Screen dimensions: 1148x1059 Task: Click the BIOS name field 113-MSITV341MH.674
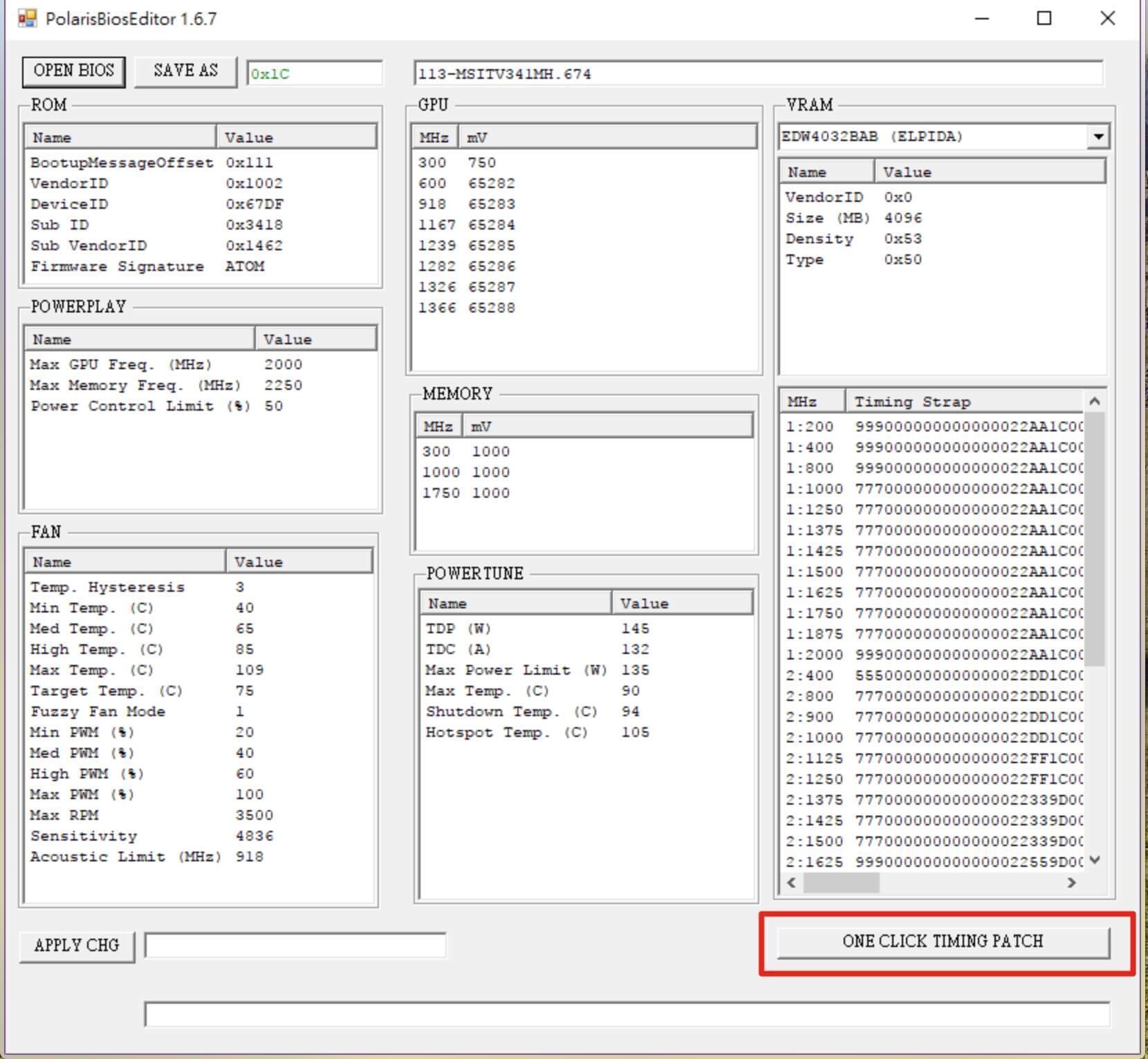[x=758, y=74]
